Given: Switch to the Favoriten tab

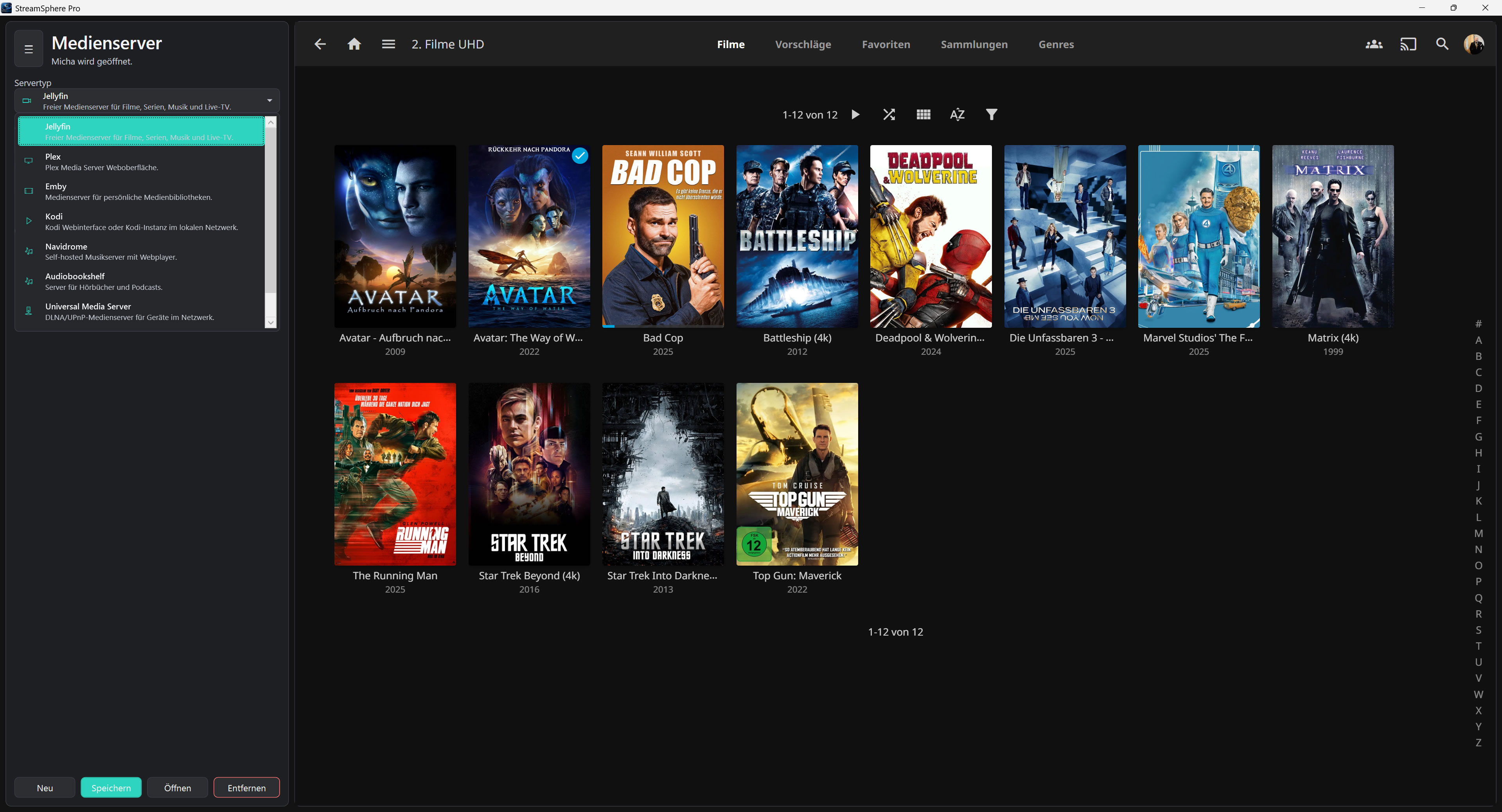Looking at the screenshot, I should tap(886, 44).
